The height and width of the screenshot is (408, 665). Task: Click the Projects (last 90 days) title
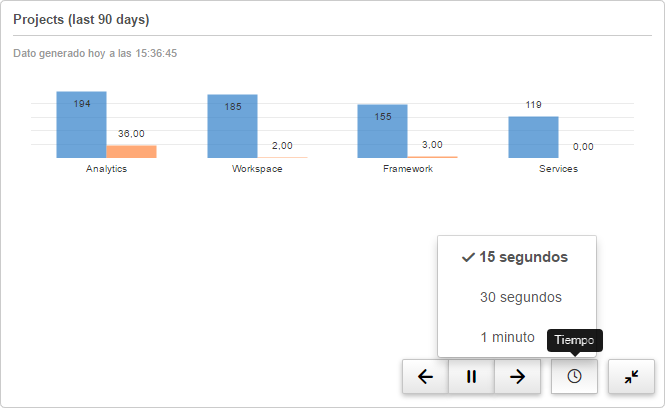[x=79, y=19]
